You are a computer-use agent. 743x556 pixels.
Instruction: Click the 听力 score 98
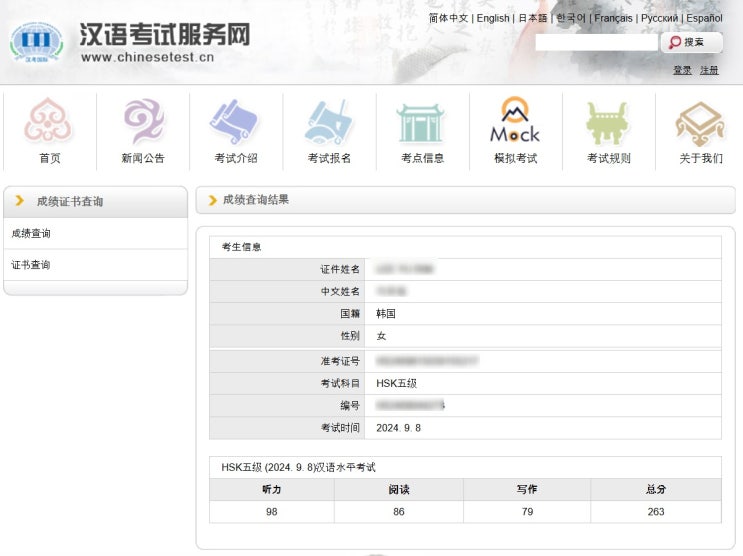click(272, 511)
